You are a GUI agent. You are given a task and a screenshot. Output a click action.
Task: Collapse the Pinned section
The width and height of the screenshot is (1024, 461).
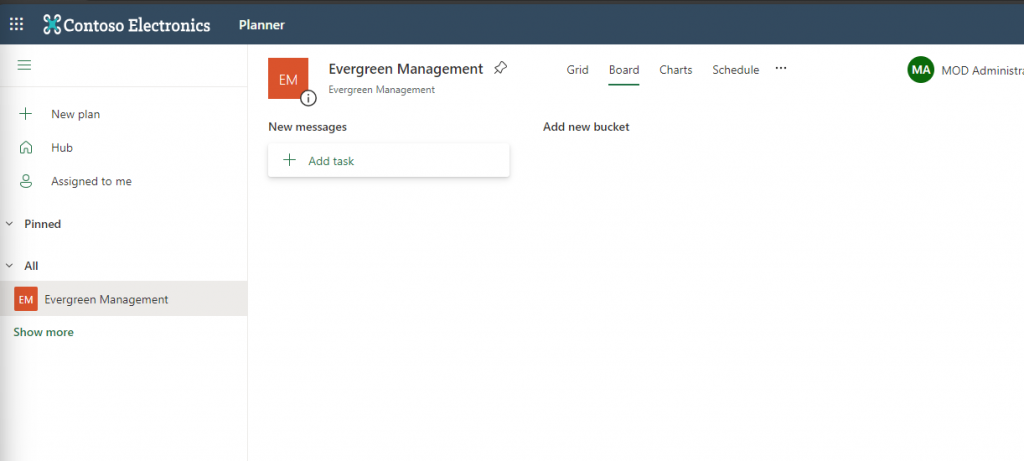click(x=10, y=224)
